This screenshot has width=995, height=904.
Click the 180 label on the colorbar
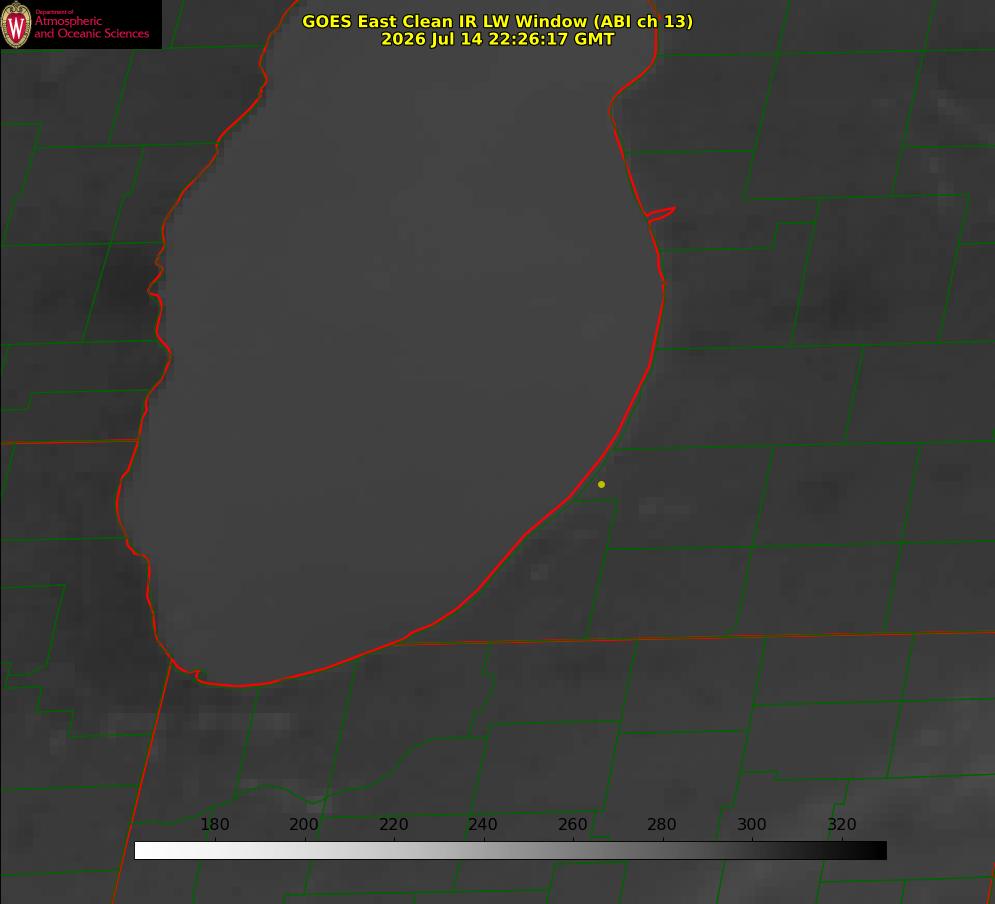point(214,824)
